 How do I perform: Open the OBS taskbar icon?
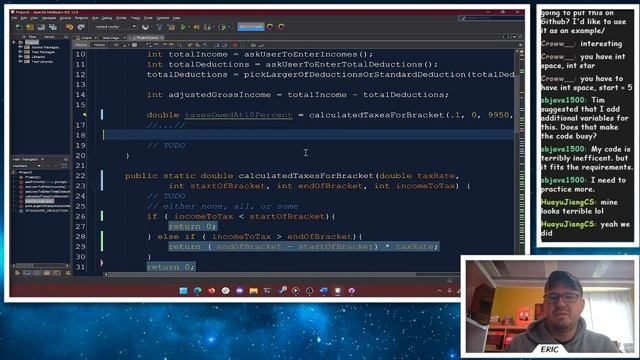click(309, 291)
